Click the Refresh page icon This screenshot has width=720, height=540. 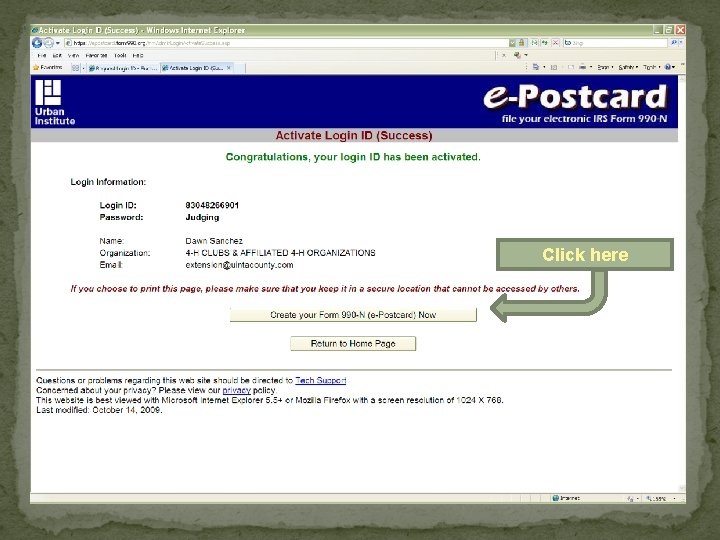coord(545,43)
